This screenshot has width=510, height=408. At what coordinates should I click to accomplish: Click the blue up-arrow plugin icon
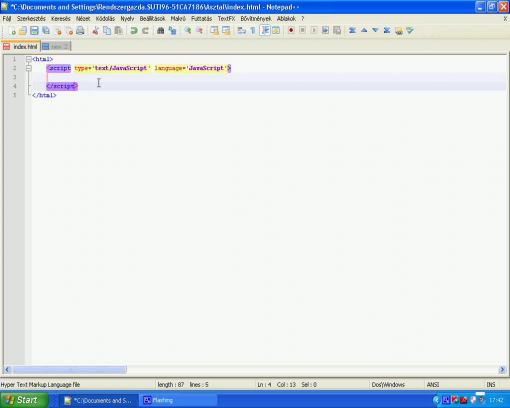pyautogui.click(x=364, y=31)
